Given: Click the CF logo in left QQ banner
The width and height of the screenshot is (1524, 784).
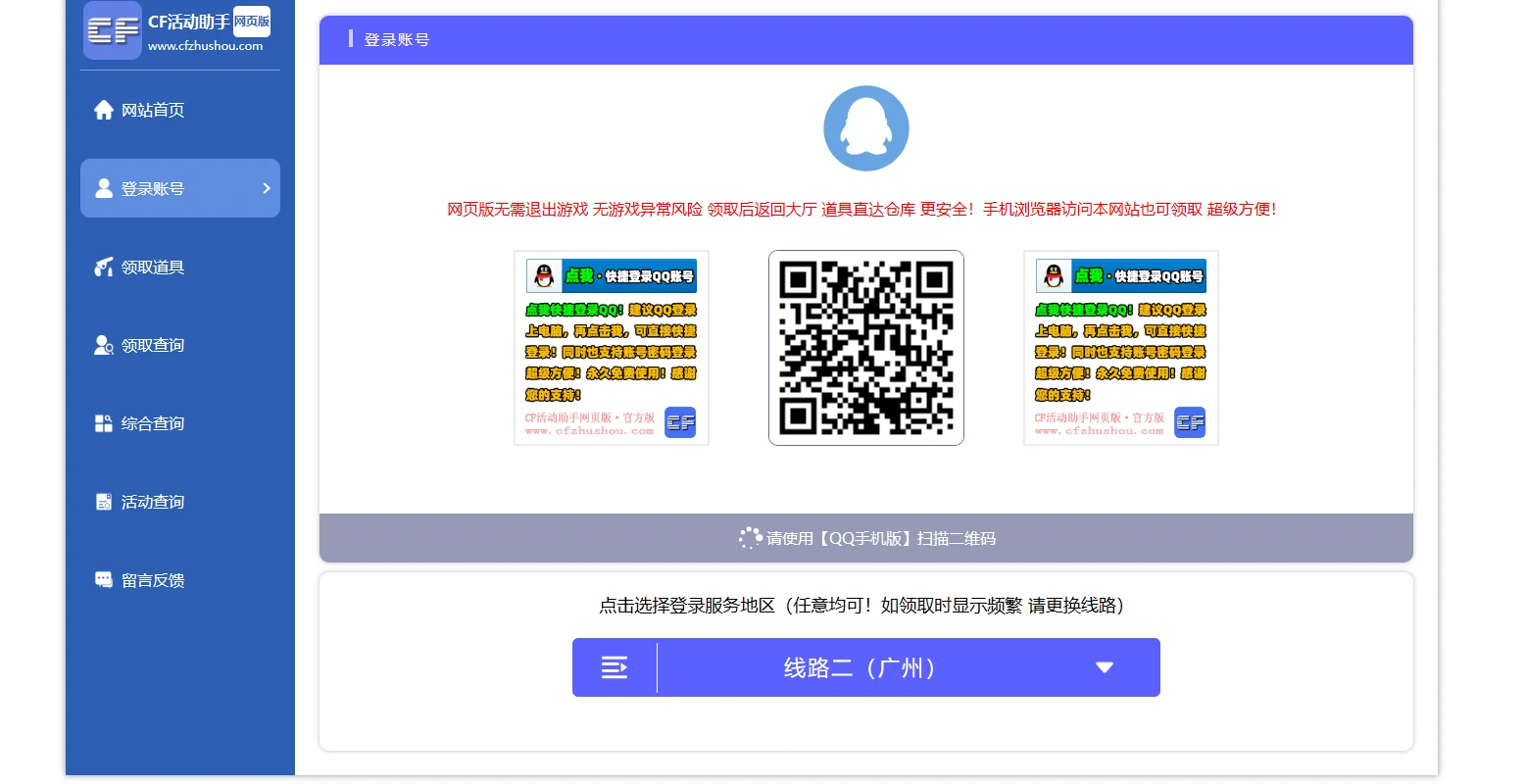Looking at the screenshot, I should (680, 422).
